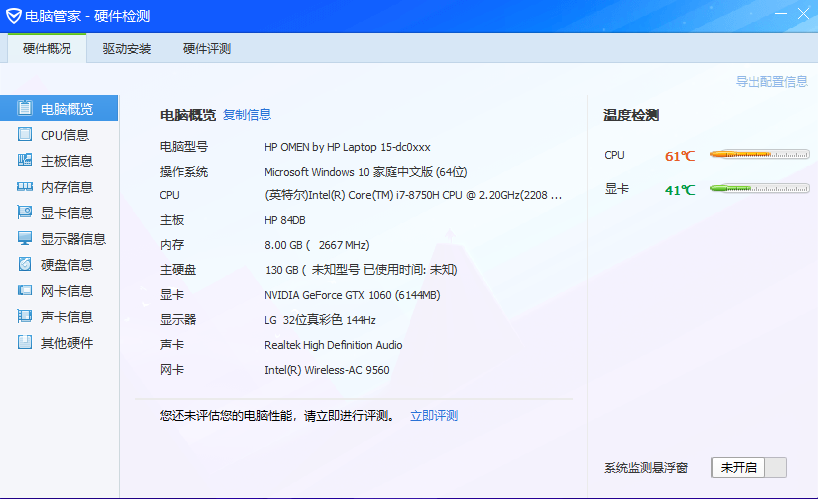
Task: Click the 显卡 temperature bar
Action: 759,188
